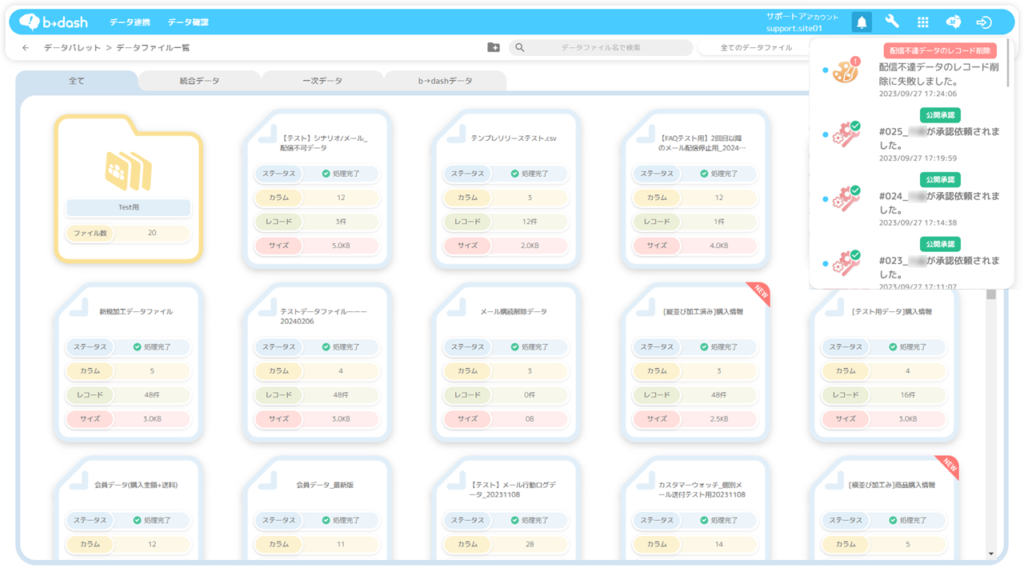Click the new folder icon
1024x576 pixels.
point(493,48)
